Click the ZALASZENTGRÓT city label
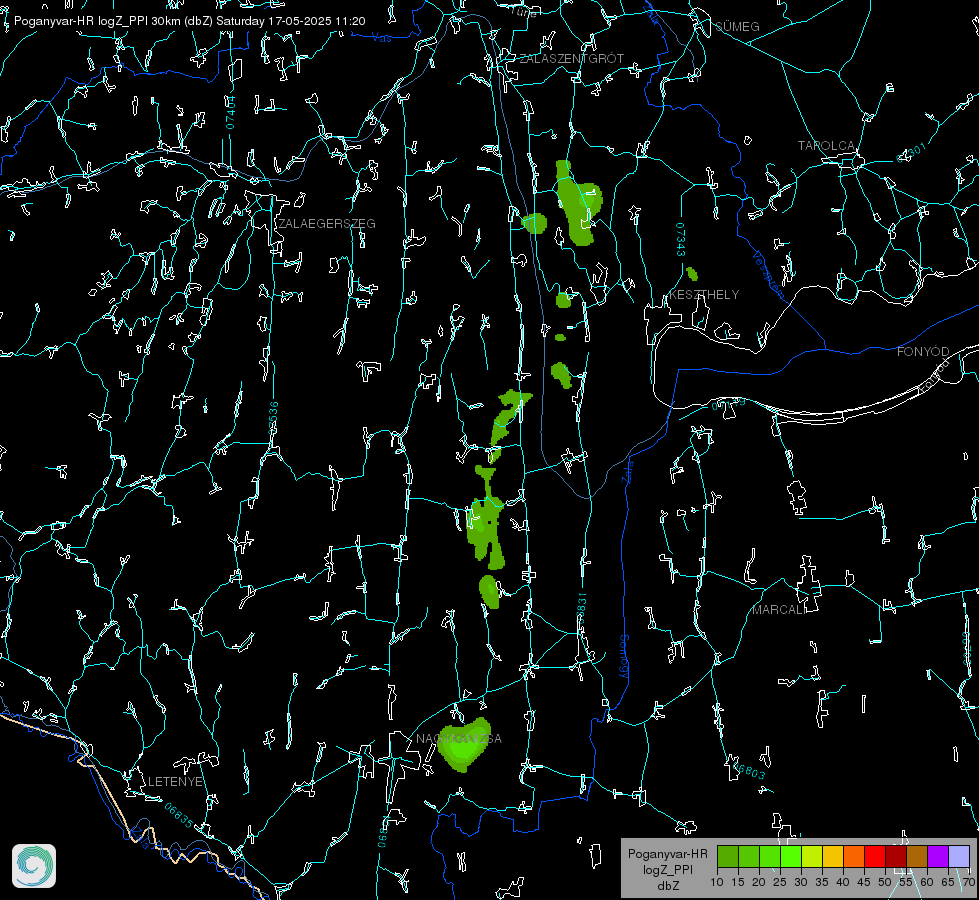 point(572,59)
